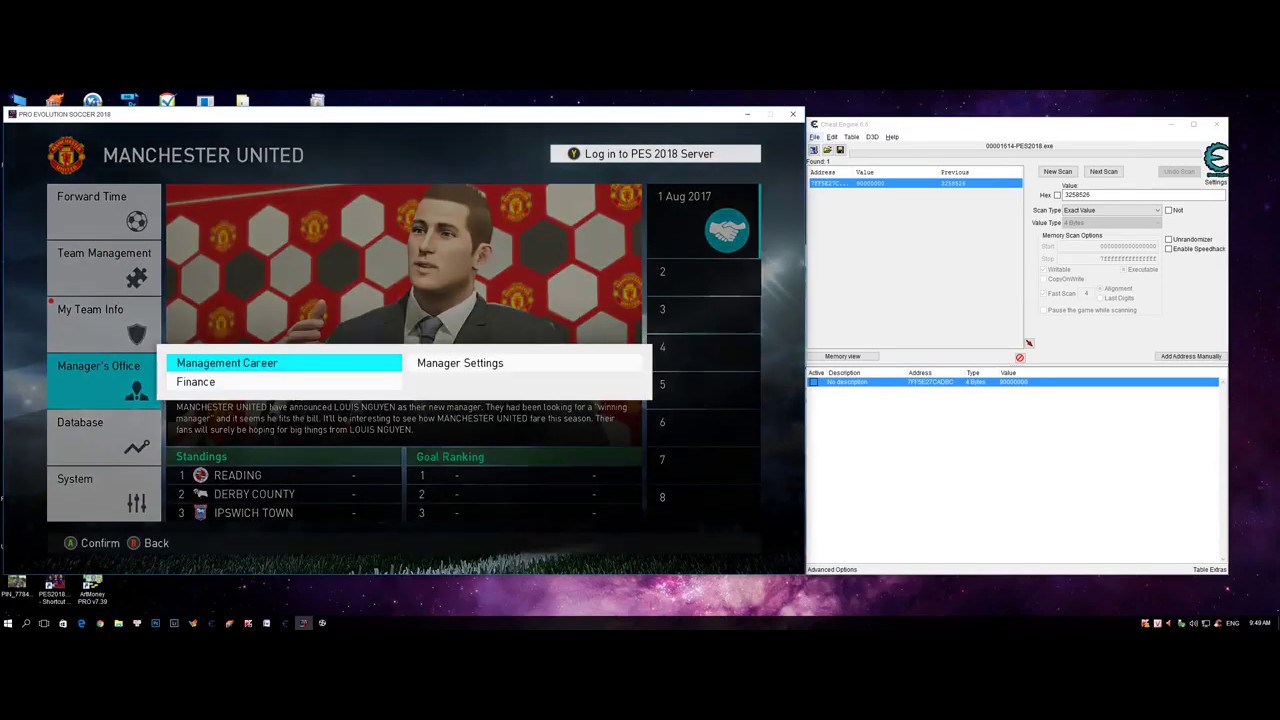
Task: Open PES2018 desktop shortcut
Action: point(54,589)
